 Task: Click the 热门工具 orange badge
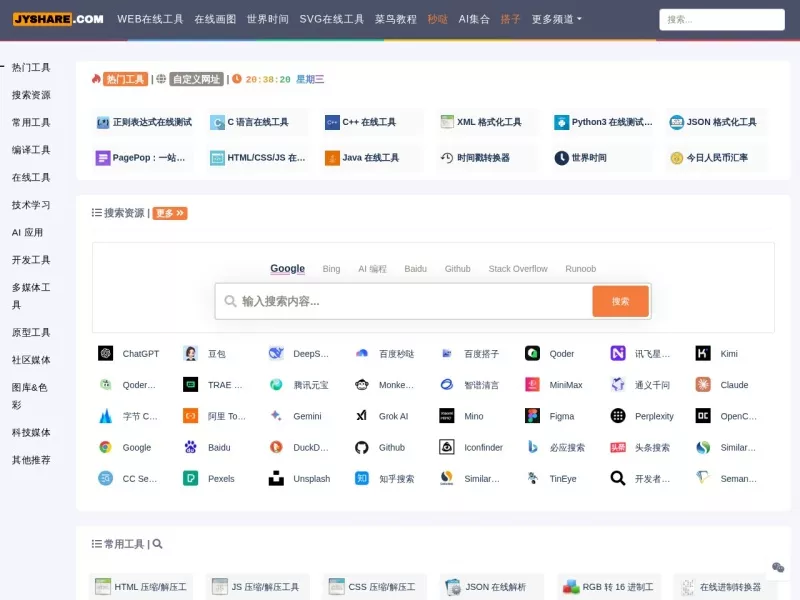[125, 79]
